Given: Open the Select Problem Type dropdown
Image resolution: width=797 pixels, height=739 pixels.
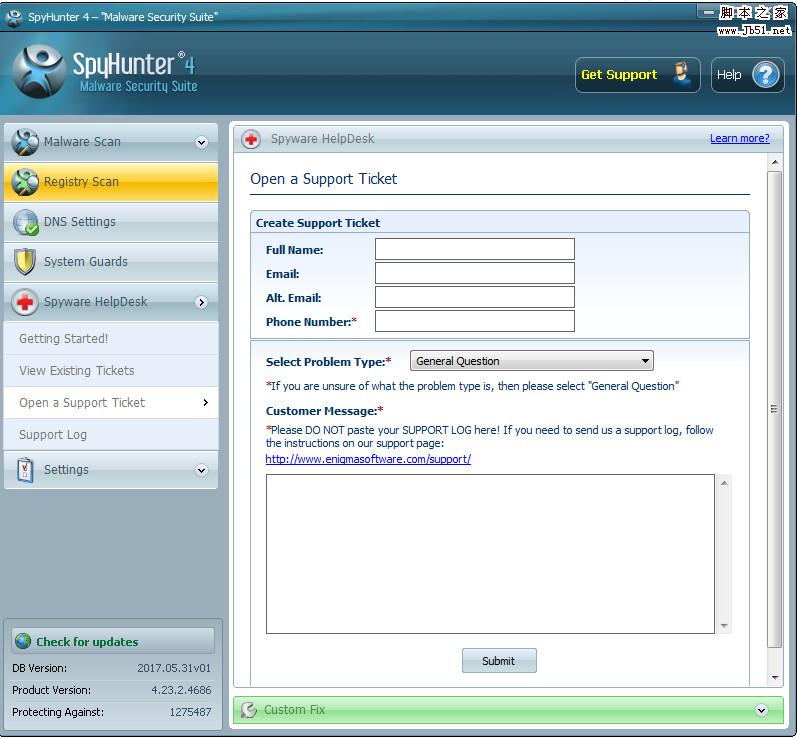Looking at the screenshot, I should (x=532, y=361).
